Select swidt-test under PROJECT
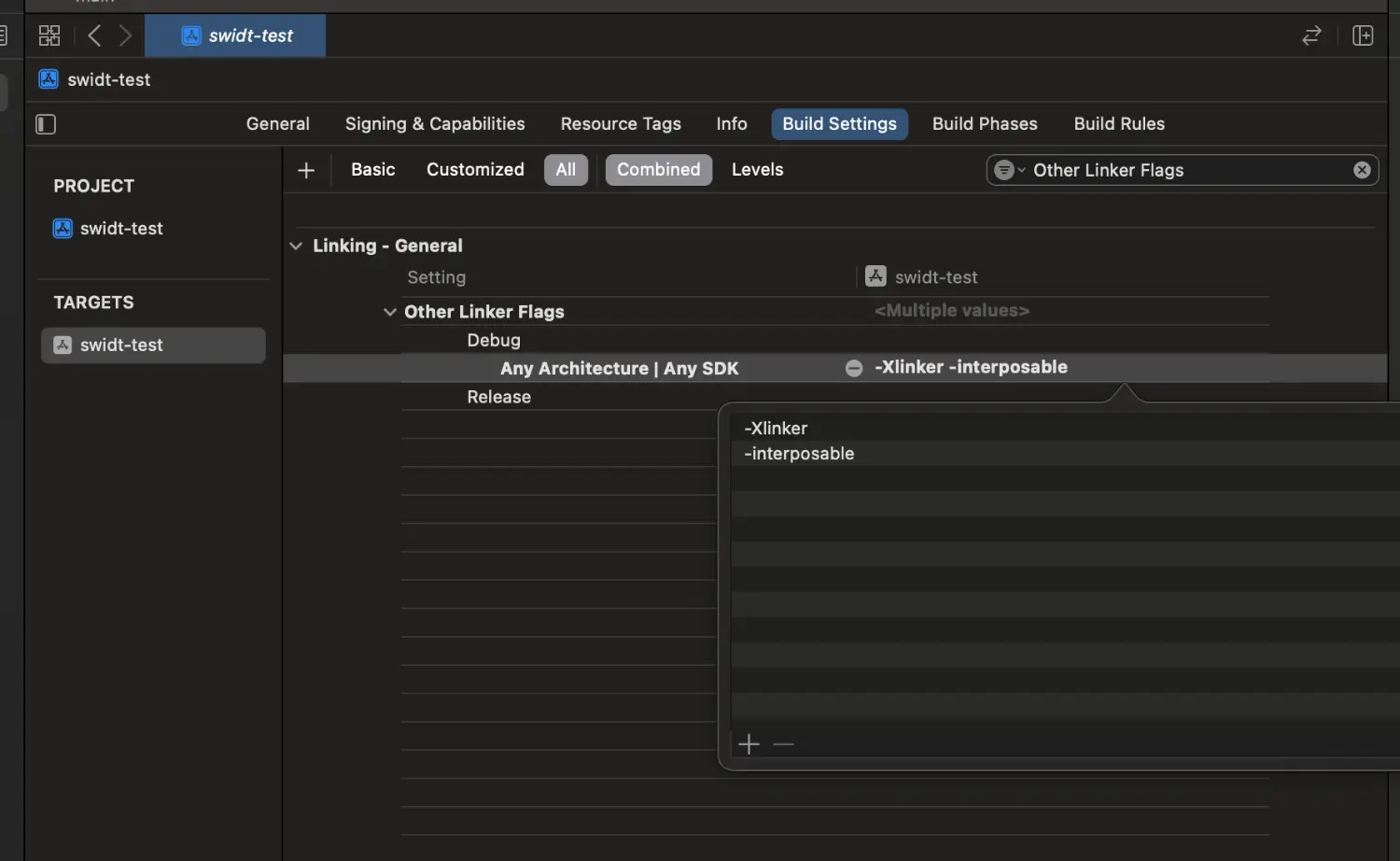 point(121,229)
